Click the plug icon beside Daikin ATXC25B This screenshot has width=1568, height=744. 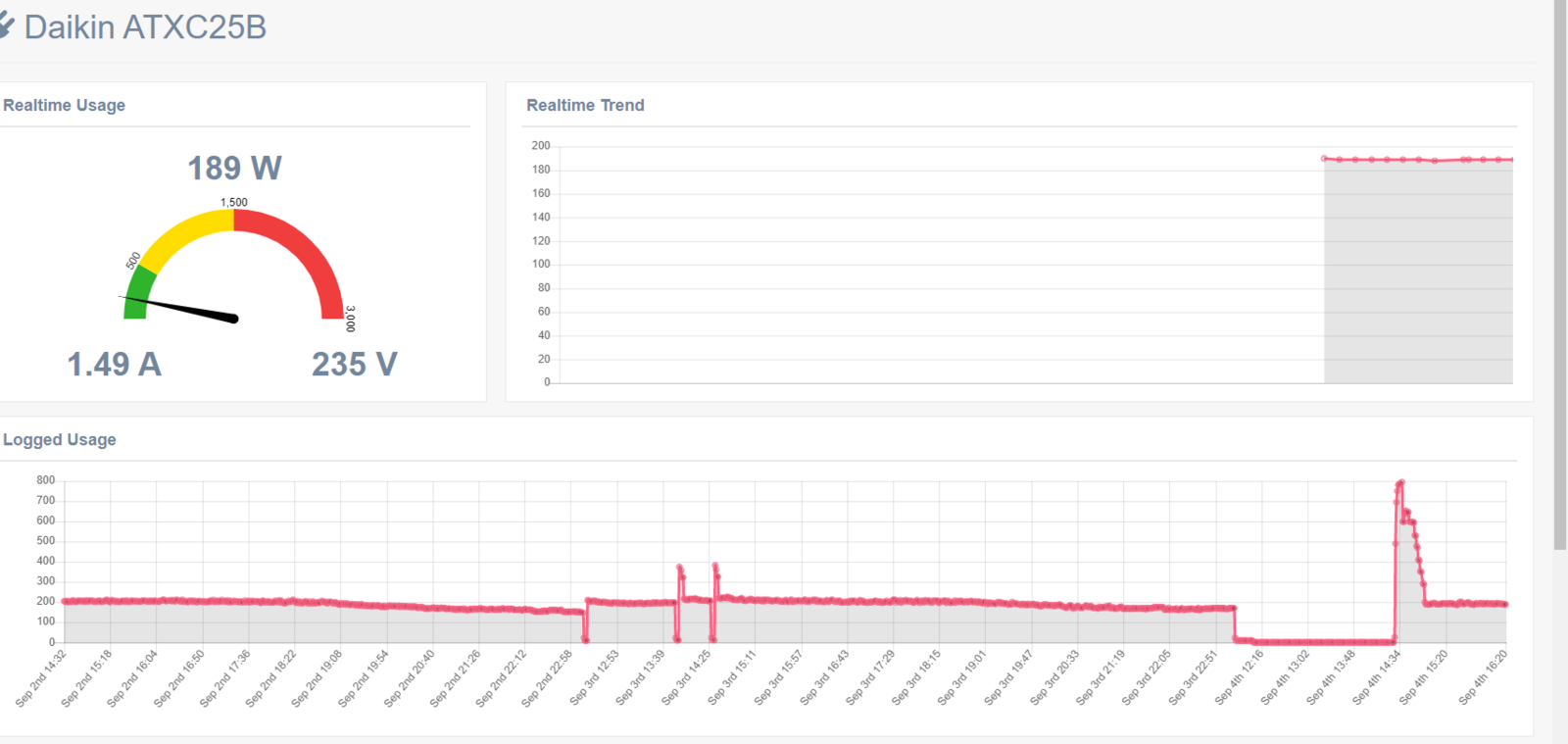tap(6, 26)
